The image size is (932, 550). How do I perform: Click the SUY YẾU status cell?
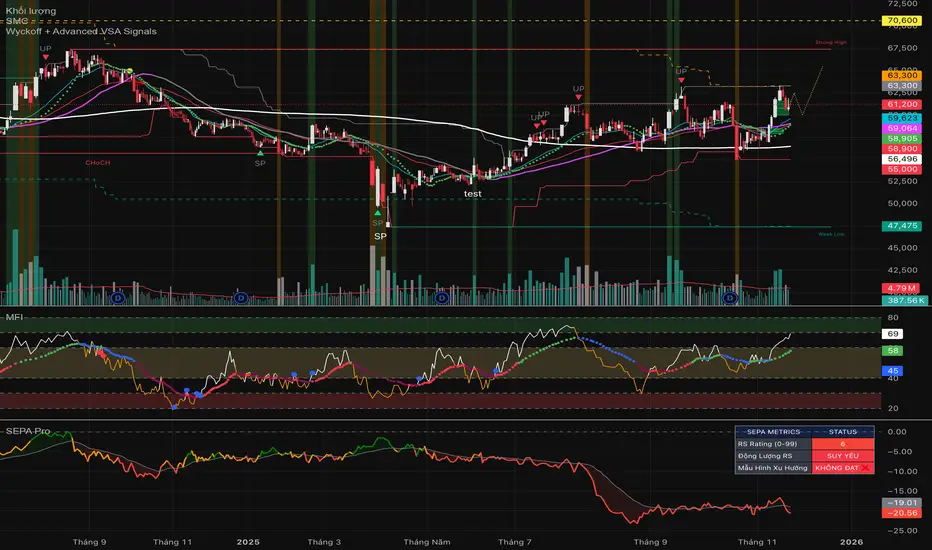click(x=843, y=455)
